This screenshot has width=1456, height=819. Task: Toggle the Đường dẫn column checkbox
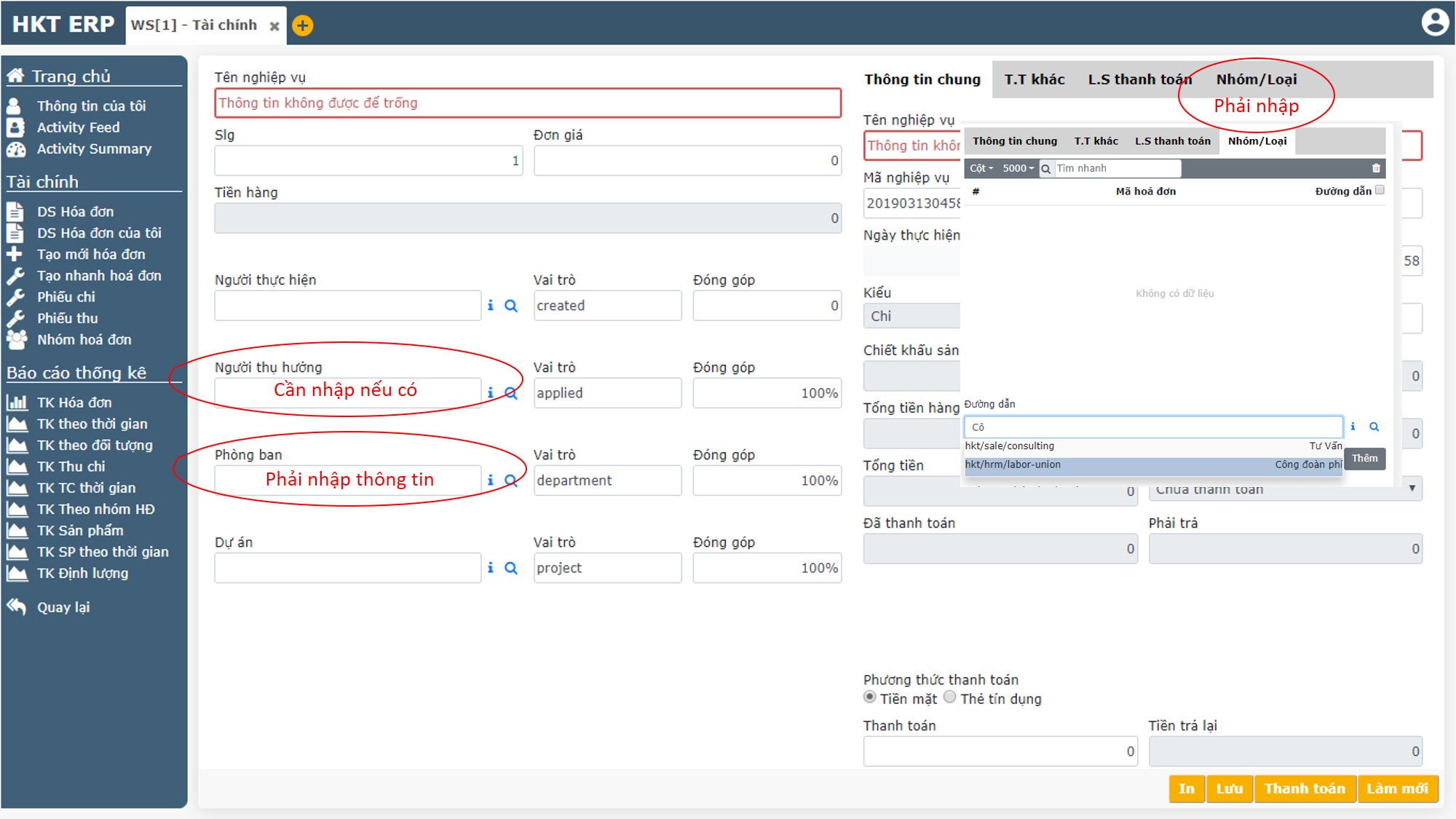(1380, 190)
